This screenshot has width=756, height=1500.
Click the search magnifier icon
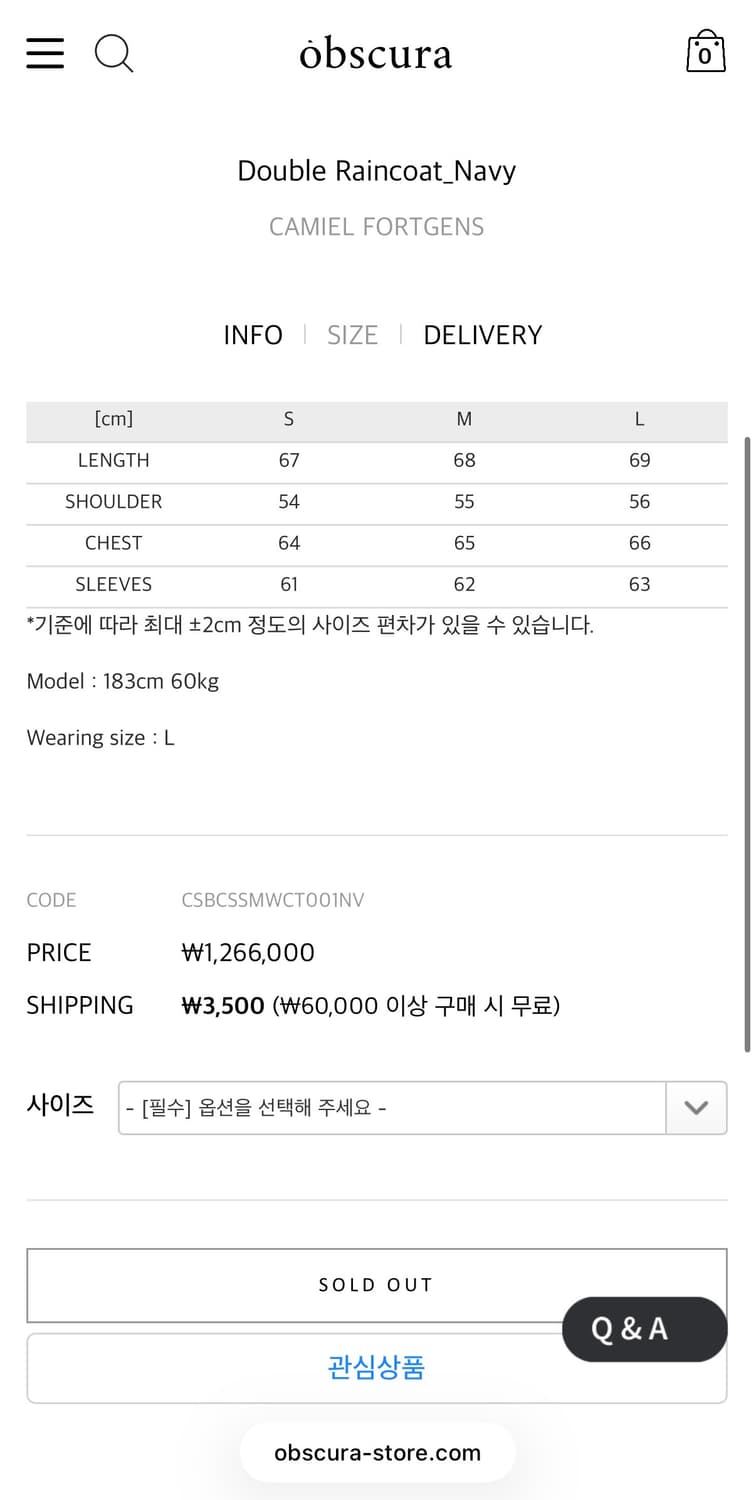tap(113, 53)
